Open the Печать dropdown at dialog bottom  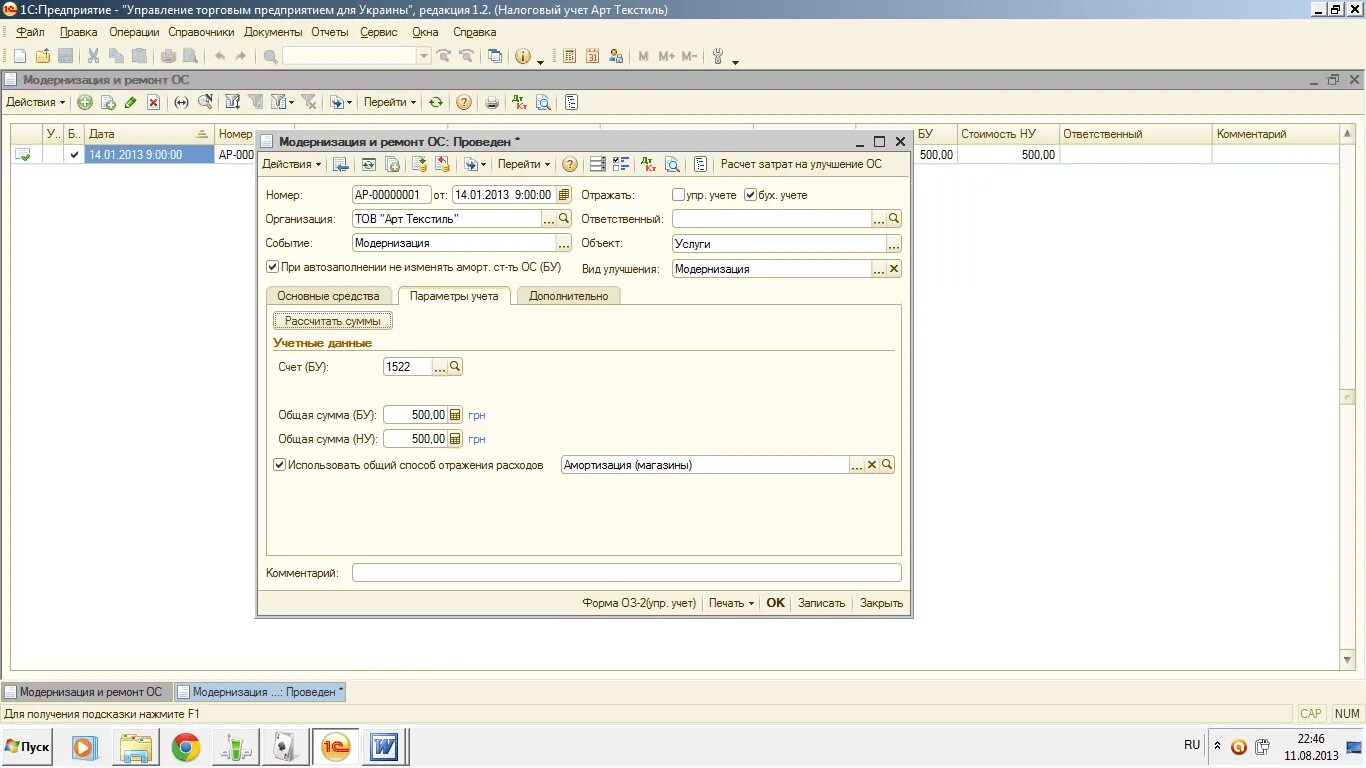pyautogui.click(x=731, y=603)
